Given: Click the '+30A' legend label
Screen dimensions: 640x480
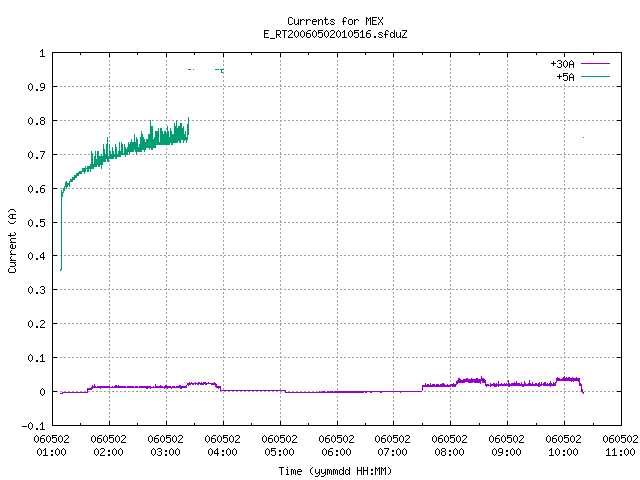Looking at the screenshot, I should [562, 64].
